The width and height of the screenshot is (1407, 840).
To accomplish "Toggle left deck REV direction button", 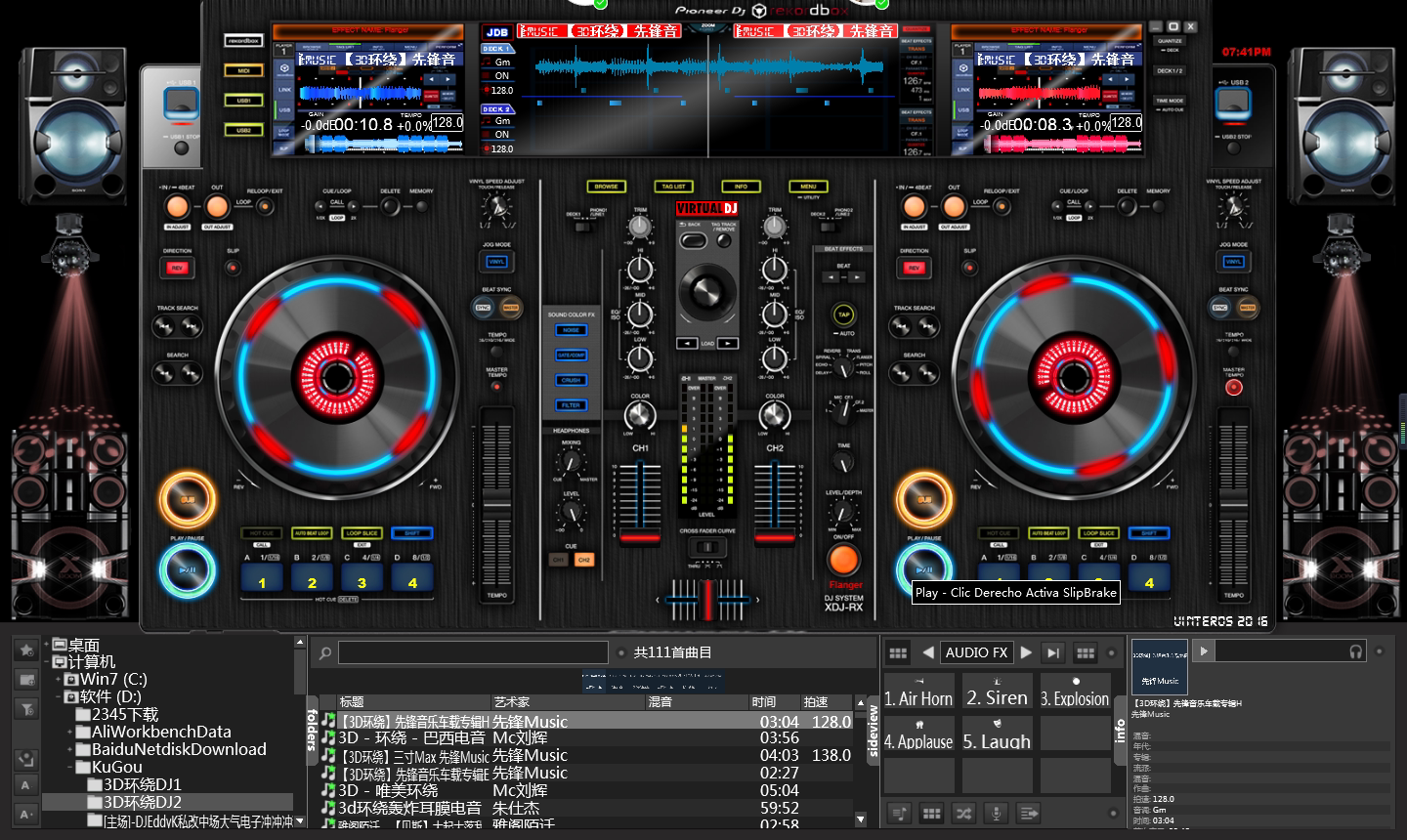I will (x=177, y=268).
